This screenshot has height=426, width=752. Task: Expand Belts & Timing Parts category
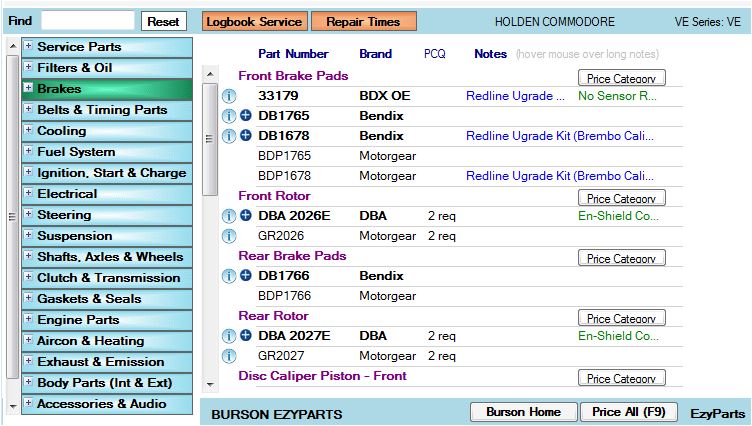pos(28,109)
